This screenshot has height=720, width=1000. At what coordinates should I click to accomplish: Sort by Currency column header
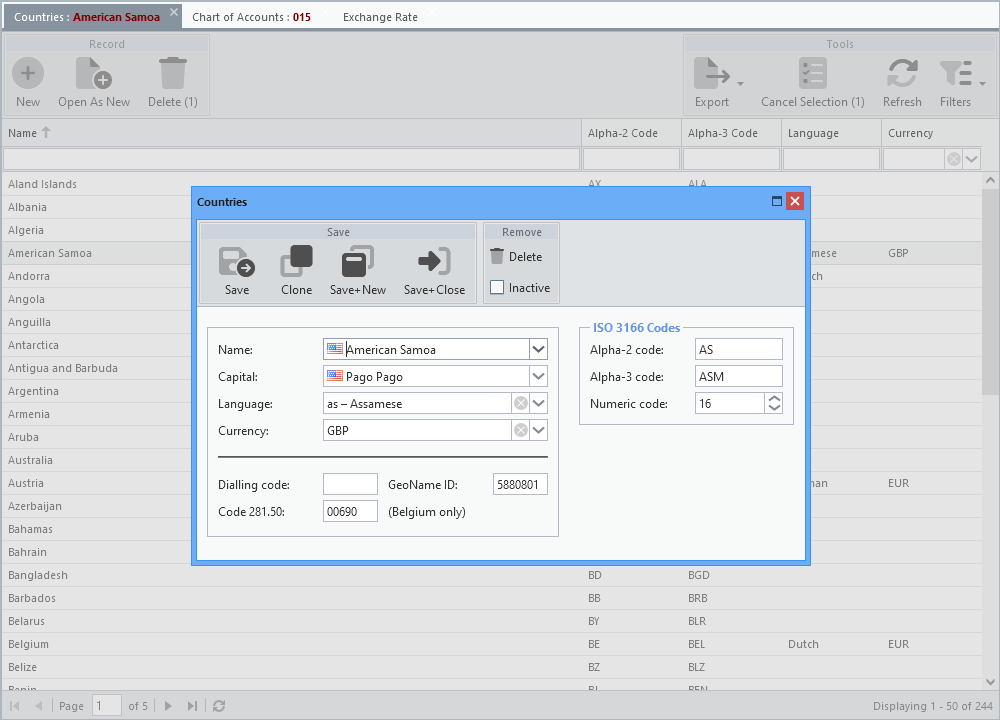pyautogui.click(x=932, y=133)
